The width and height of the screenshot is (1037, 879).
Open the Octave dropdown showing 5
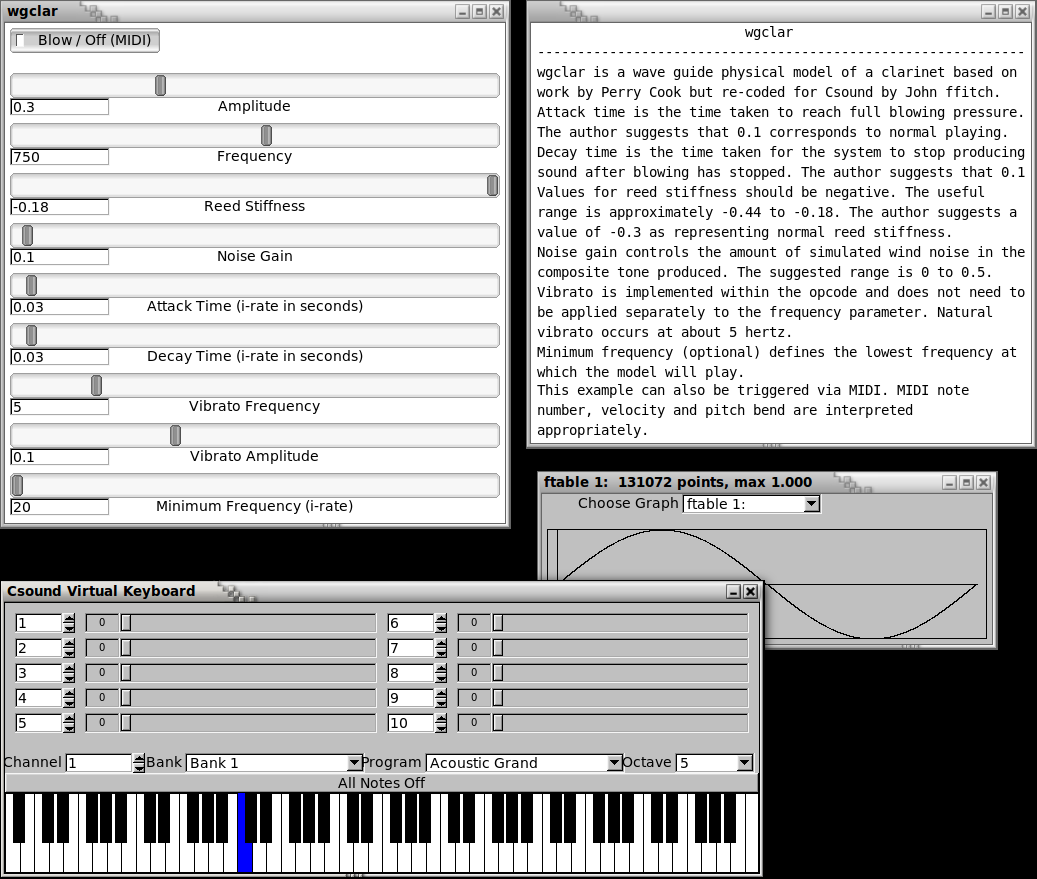pyautogui.click(x=714, y=763)
